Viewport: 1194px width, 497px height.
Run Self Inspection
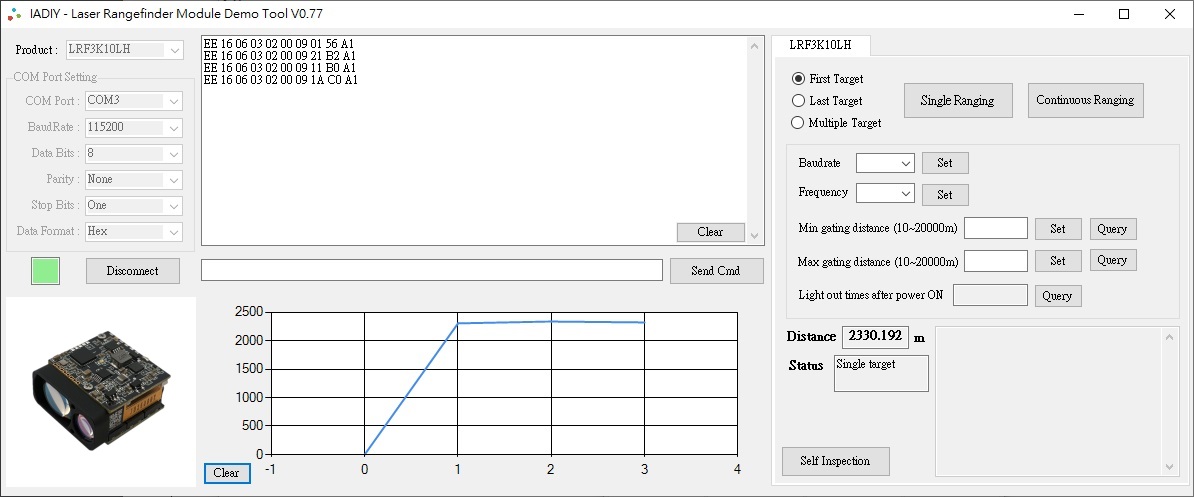pos(835,461)
